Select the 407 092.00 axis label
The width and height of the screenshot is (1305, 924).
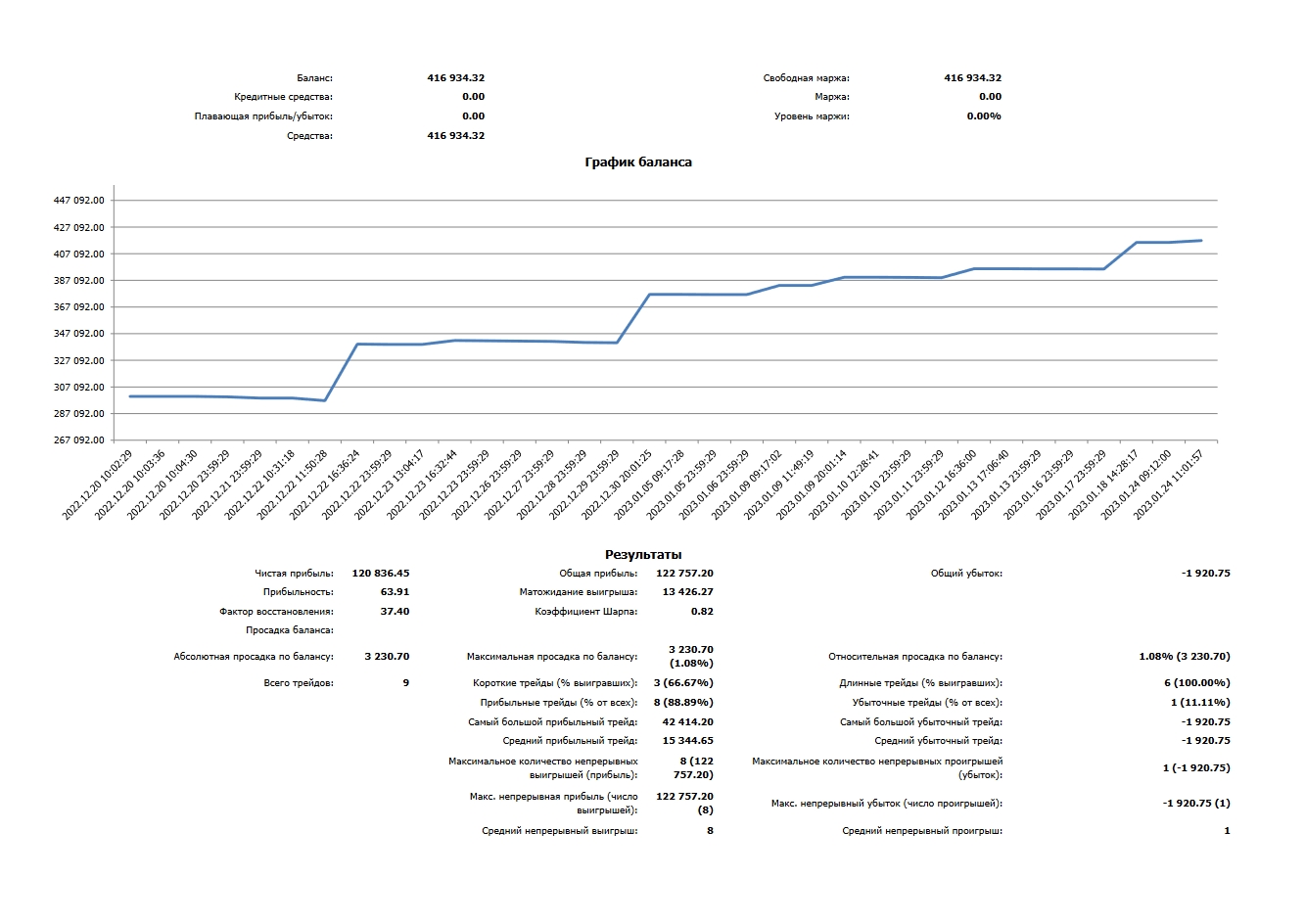click(x=79, y=254)
